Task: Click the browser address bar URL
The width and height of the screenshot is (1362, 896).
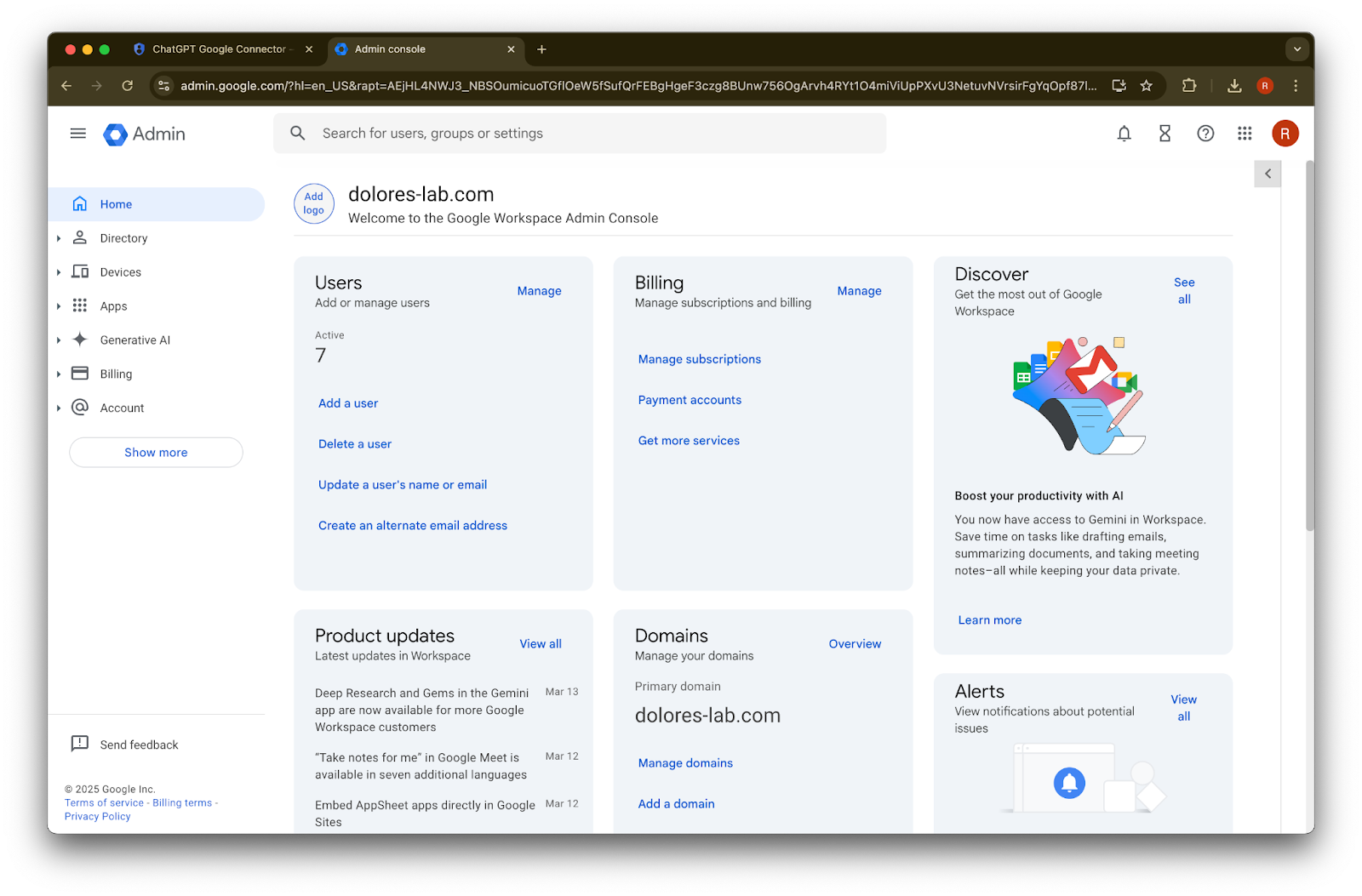Action: 638,86
